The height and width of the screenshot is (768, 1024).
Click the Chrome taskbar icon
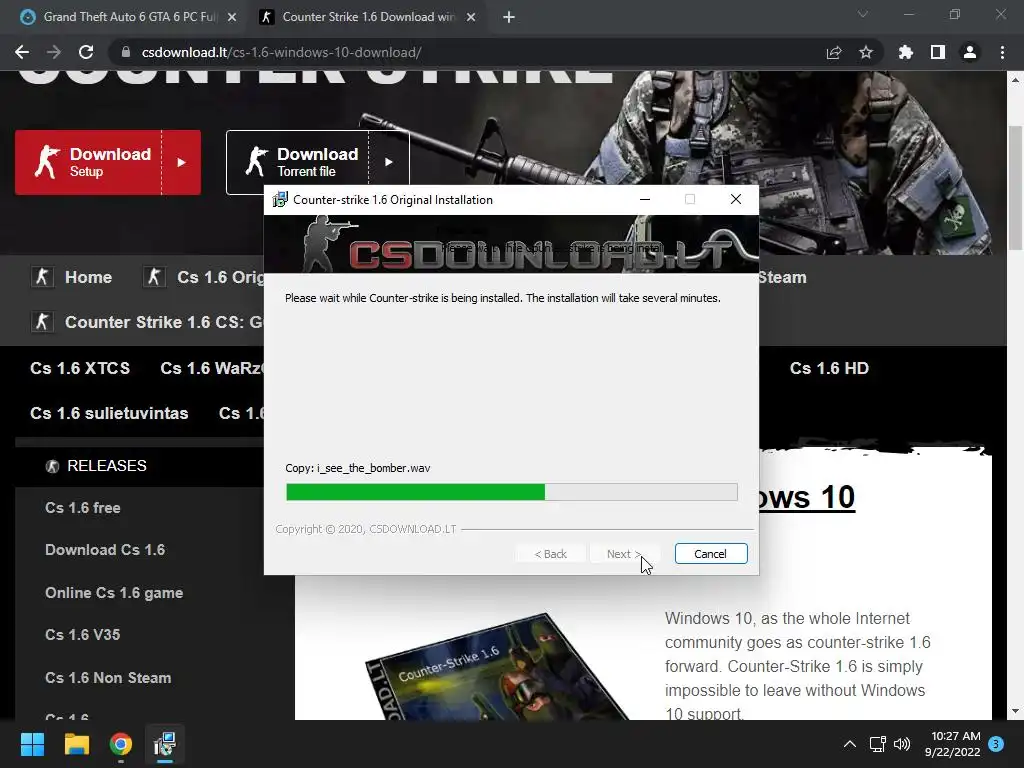[121, 744]
